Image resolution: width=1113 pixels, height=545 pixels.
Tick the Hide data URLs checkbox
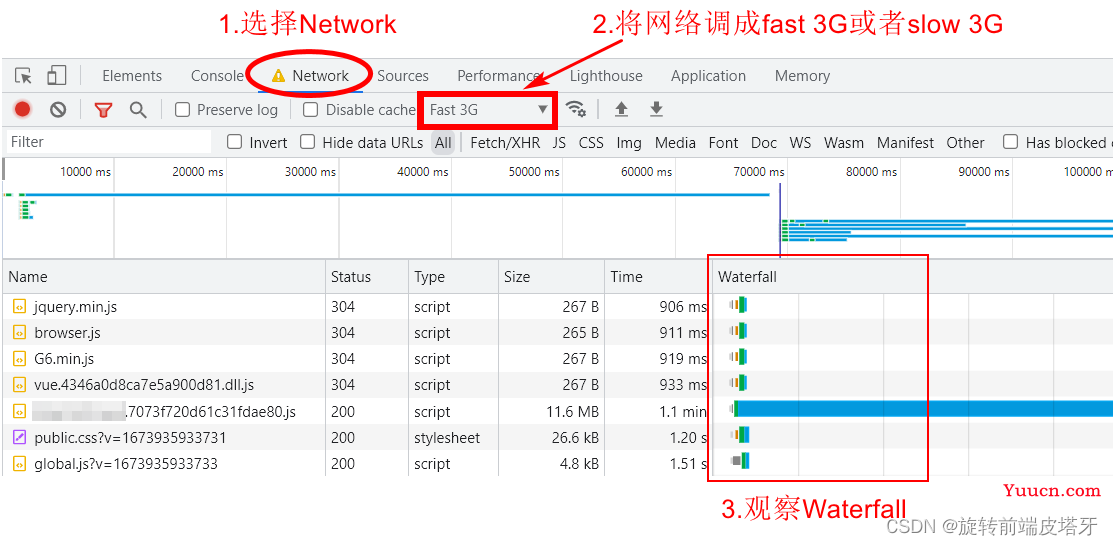(307, 142)
